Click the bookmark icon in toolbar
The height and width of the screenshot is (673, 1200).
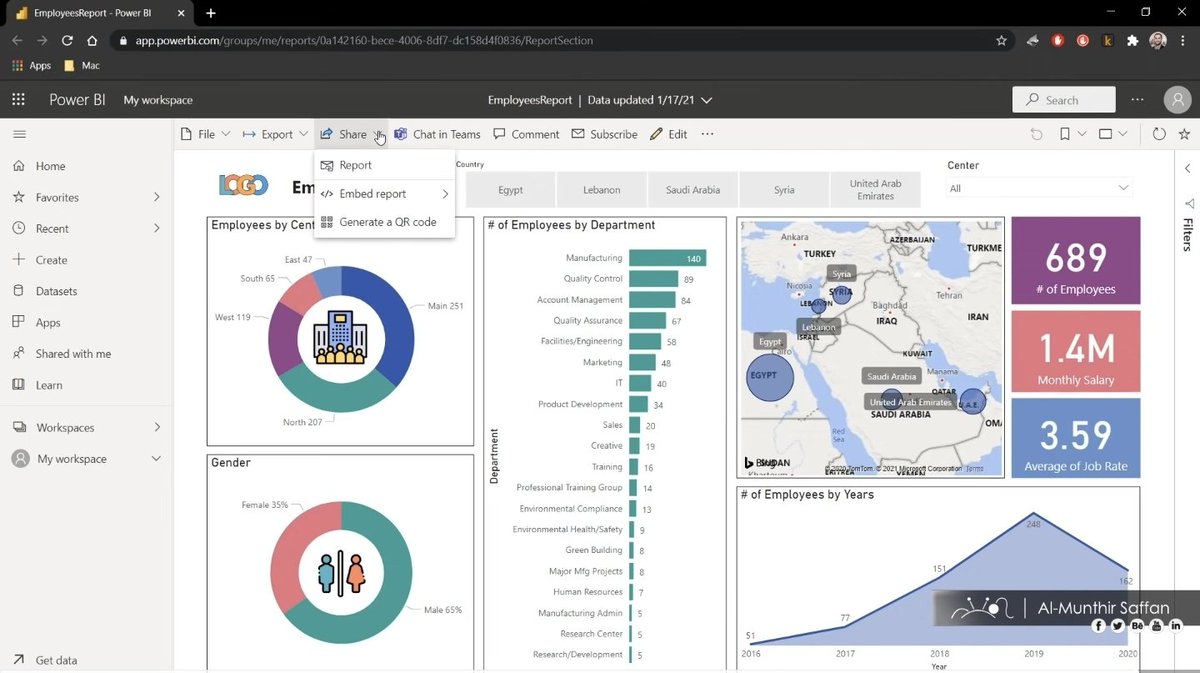pos(1065,134)
